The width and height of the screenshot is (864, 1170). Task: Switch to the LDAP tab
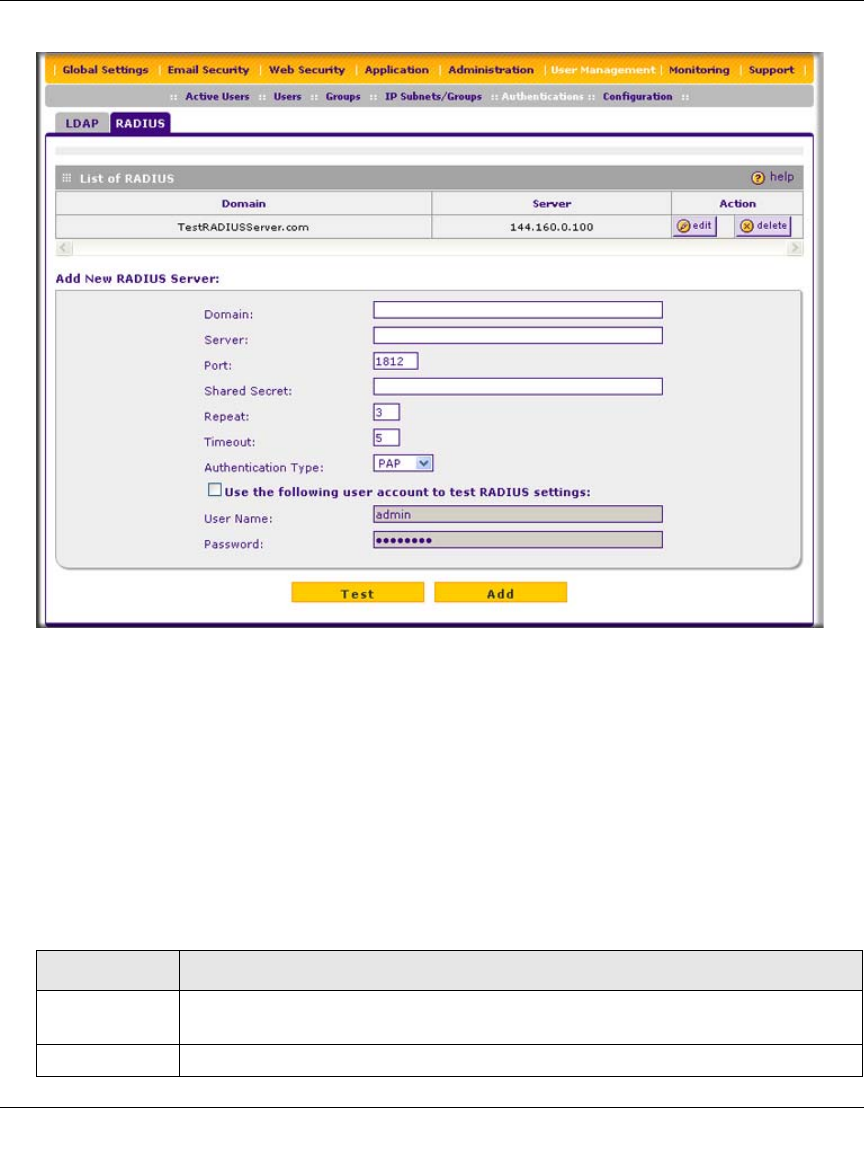point(81,123)
